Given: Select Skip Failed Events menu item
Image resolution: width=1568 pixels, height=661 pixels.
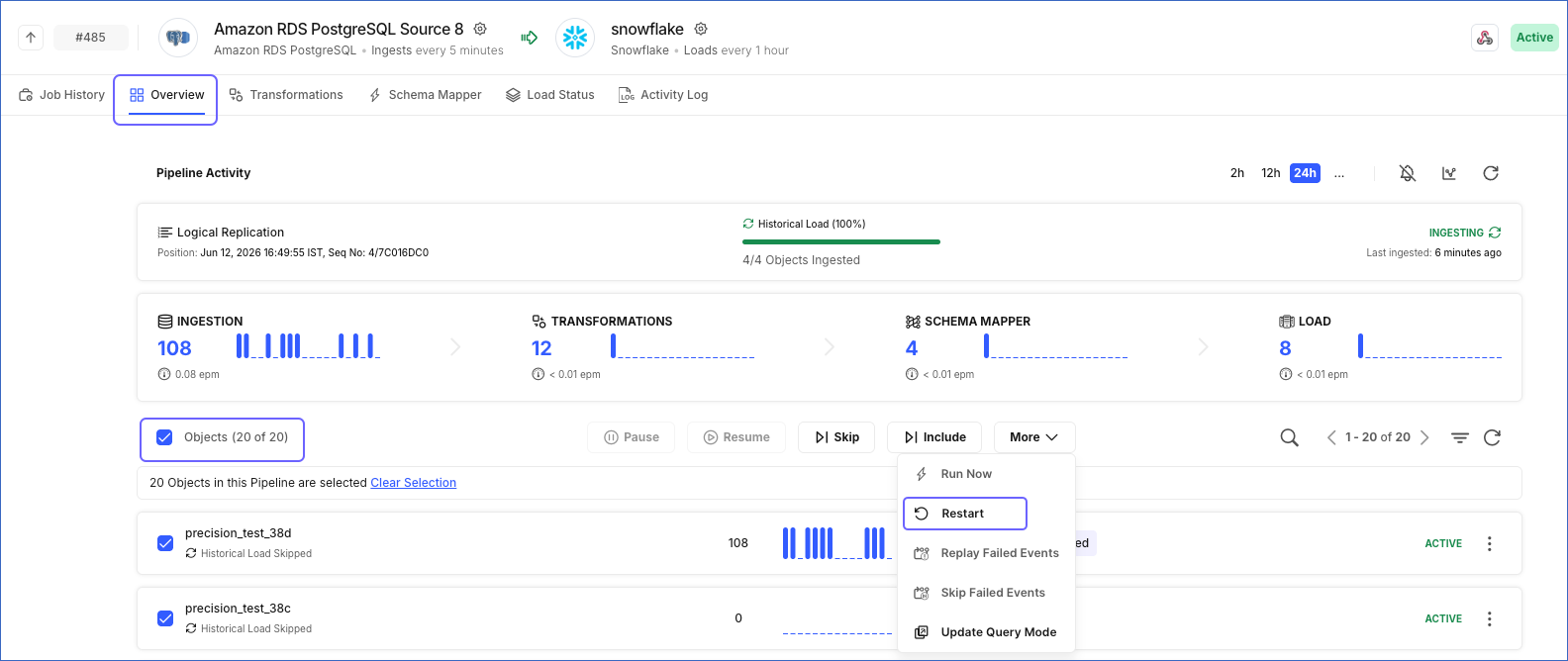Looking at the screenshot, I should [986, 593].
